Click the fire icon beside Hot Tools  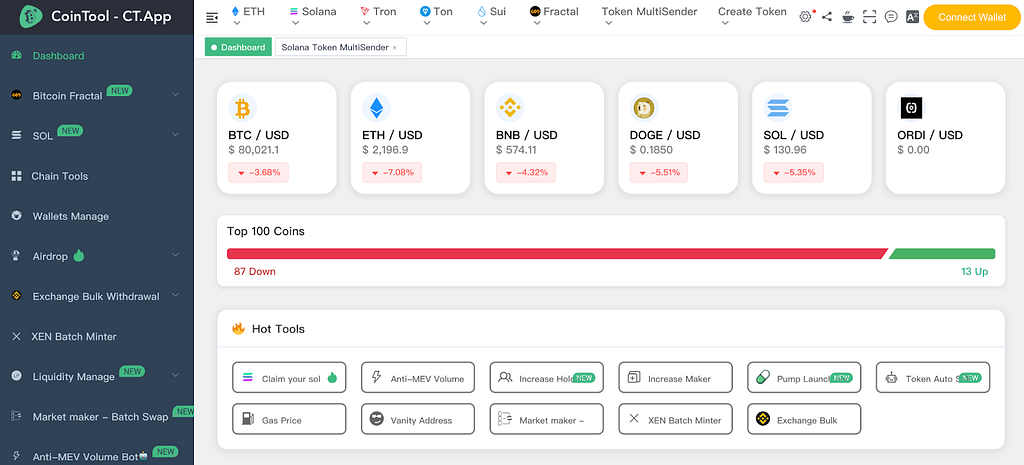coord(238,329)
